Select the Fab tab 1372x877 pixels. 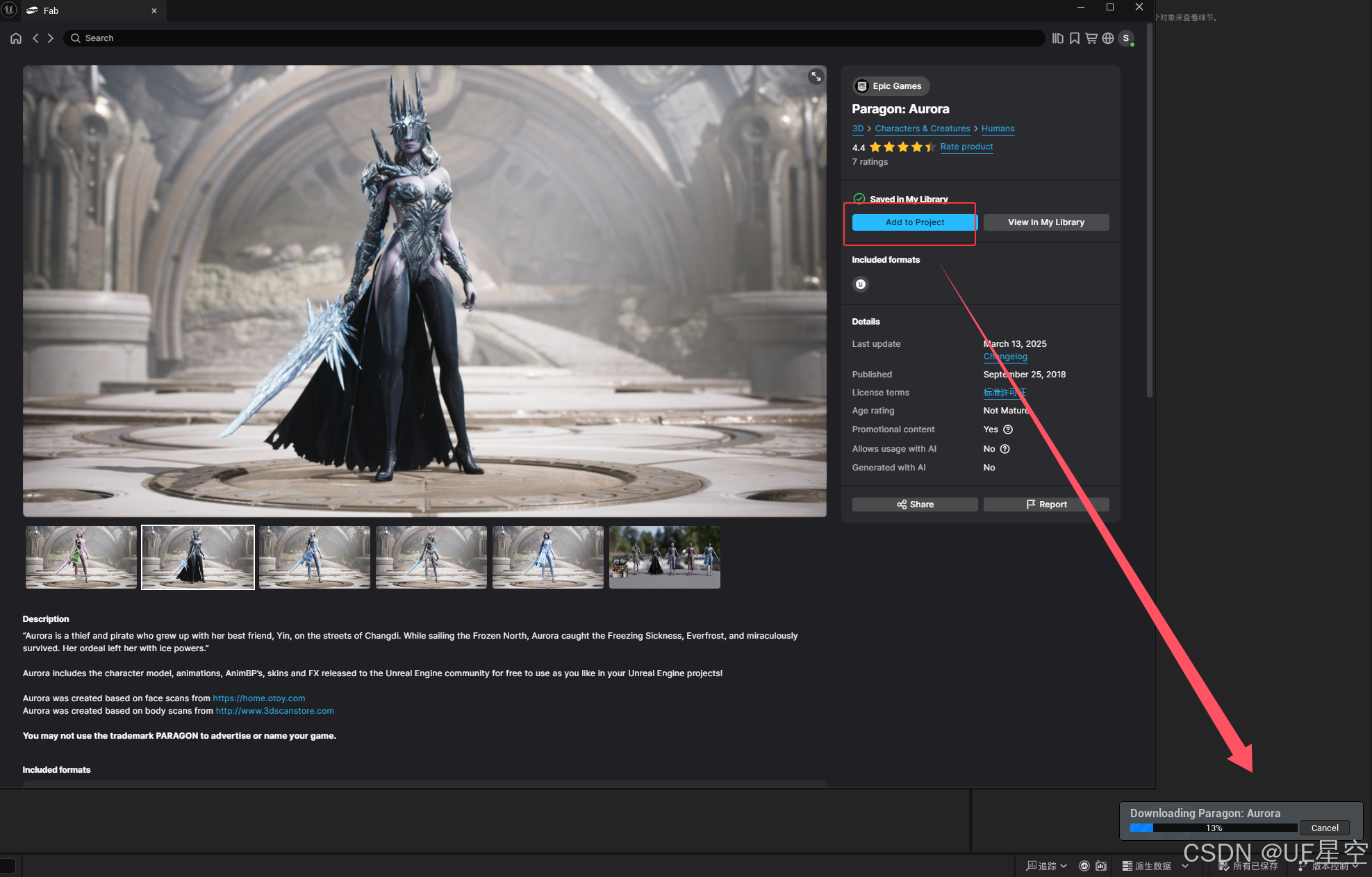pos(94,10)
